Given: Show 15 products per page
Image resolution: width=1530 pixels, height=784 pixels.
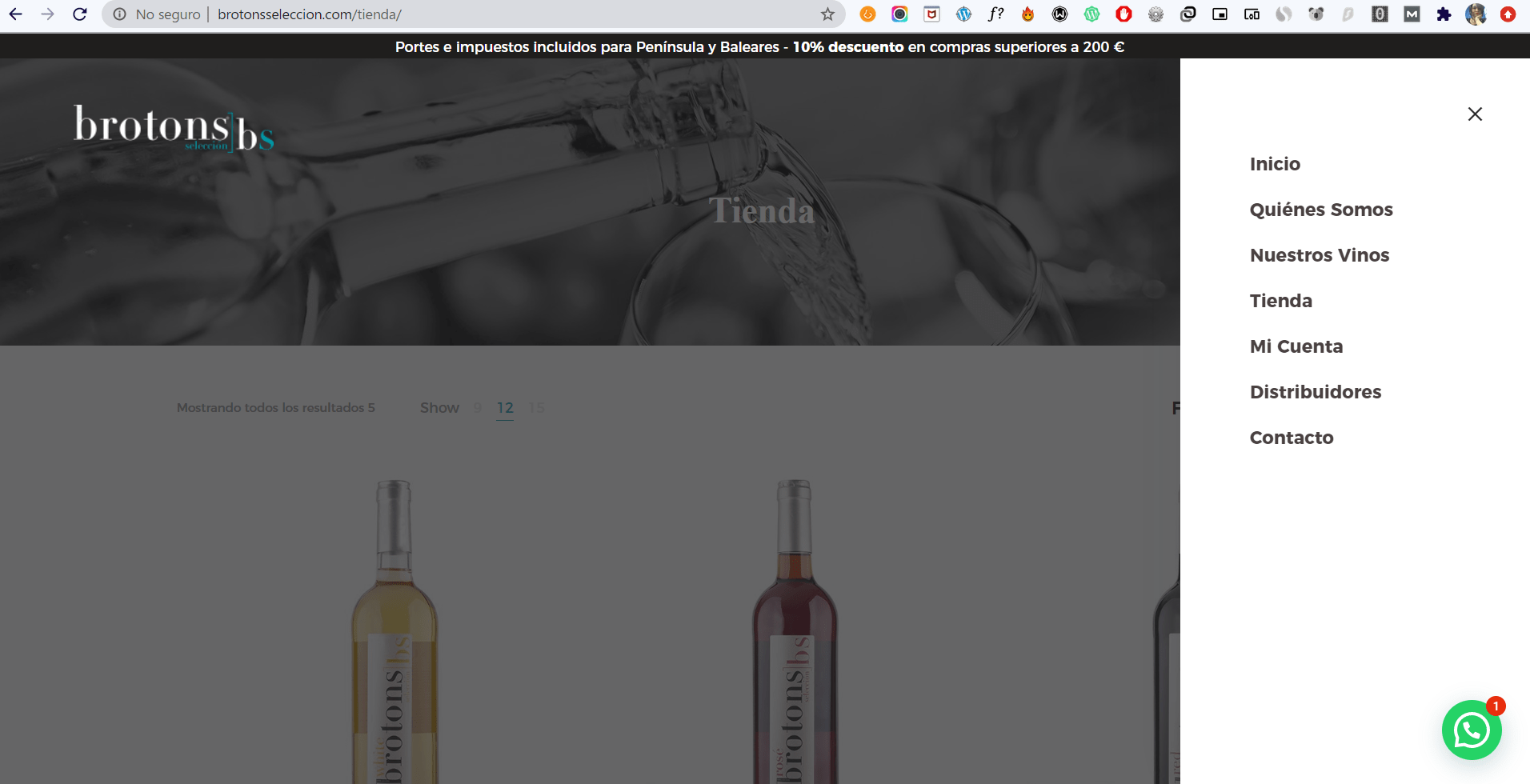Looking at the screenshot, I should pos(536,408).
